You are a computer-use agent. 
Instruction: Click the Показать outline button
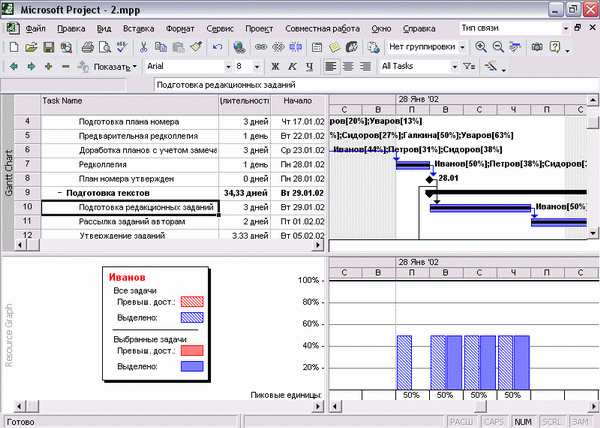[x=108, y=67]
